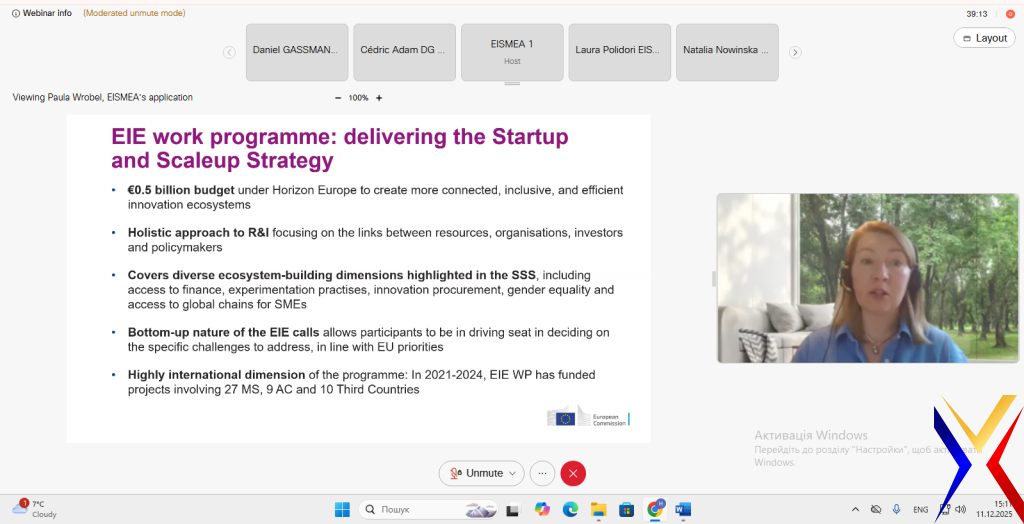The width and height of the screenshot is (1024, 524).
Task: Show hidden system tray icons
Action: coord(855,509)
